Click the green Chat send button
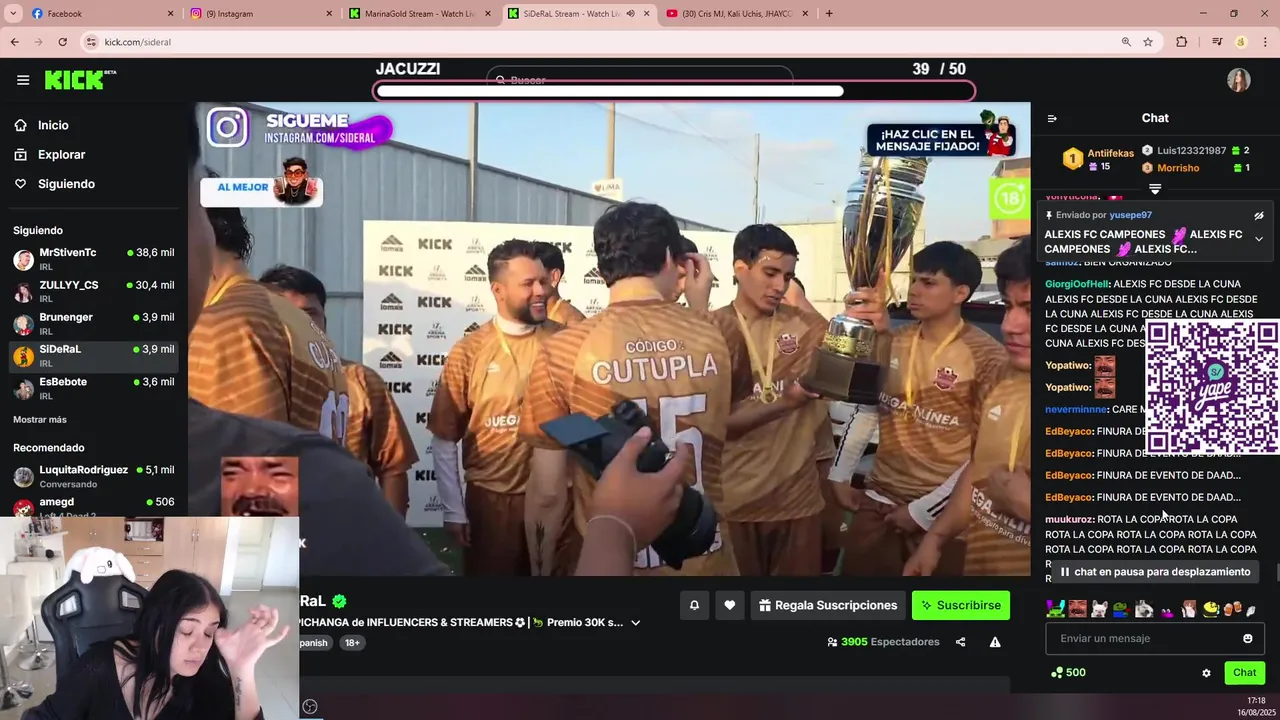Viewport: 1280px width, 720px height. click(x=1244, y=673)
